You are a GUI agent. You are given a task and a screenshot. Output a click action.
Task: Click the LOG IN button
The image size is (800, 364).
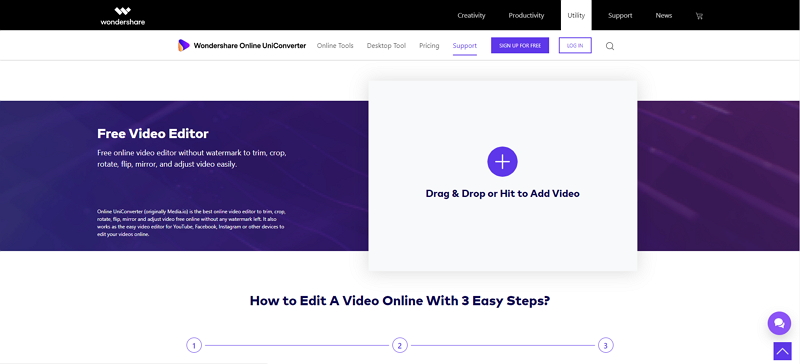click(575, 45)
